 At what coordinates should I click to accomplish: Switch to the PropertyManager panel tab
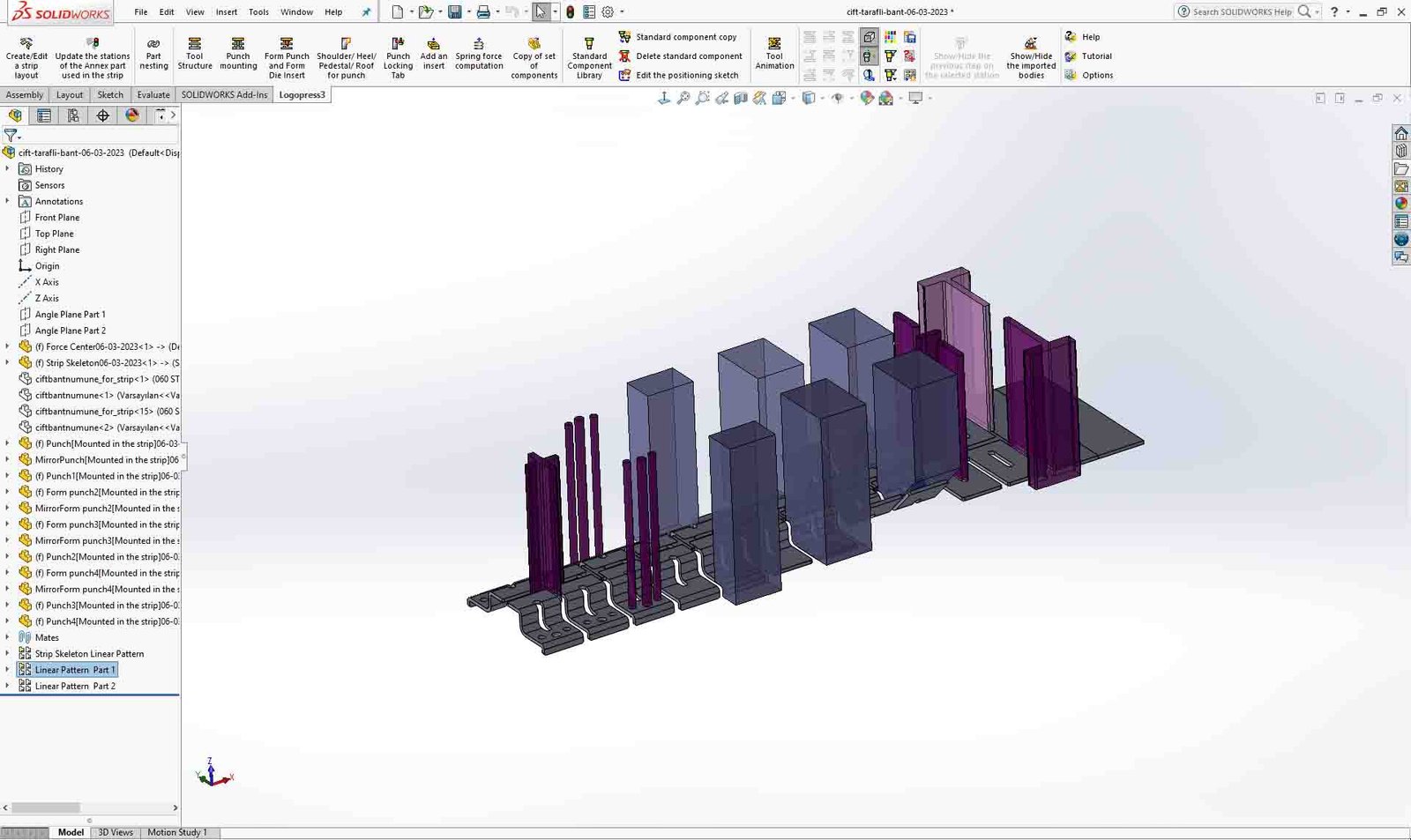[44, 115]
